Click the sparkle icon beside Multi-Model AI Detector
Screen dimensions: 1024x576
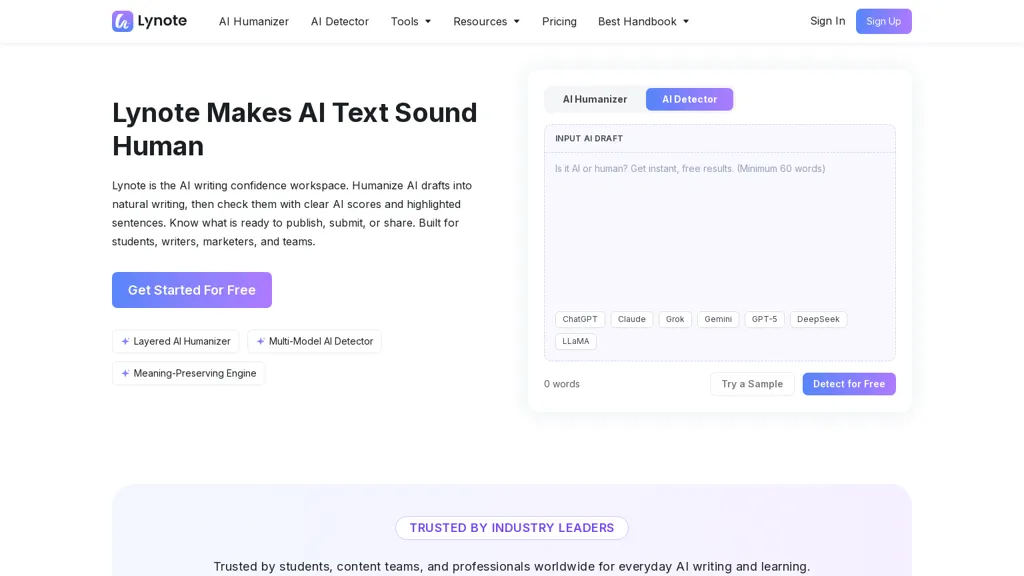coord(261,341)
